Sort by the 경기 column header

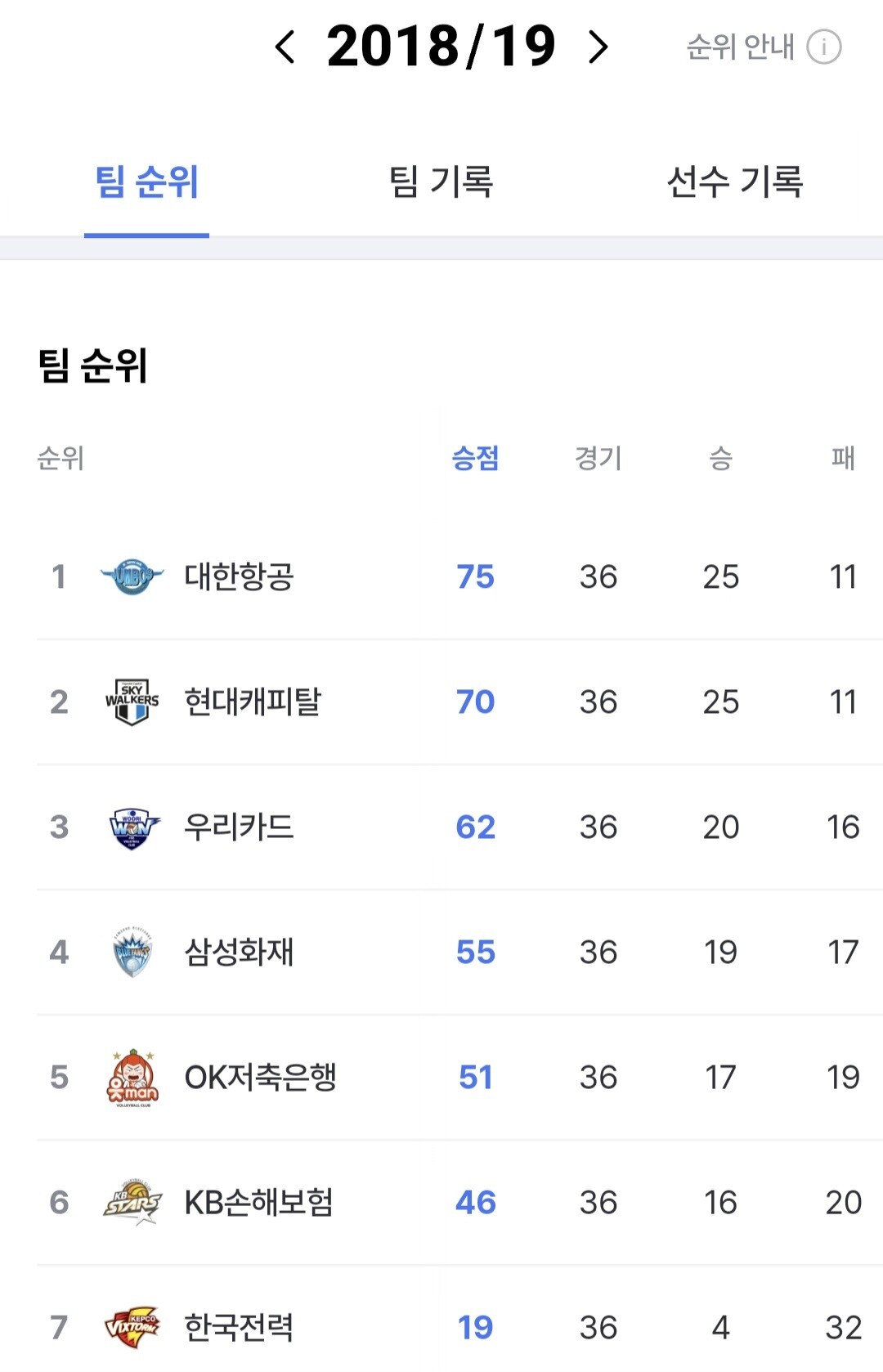coord(598,458)
